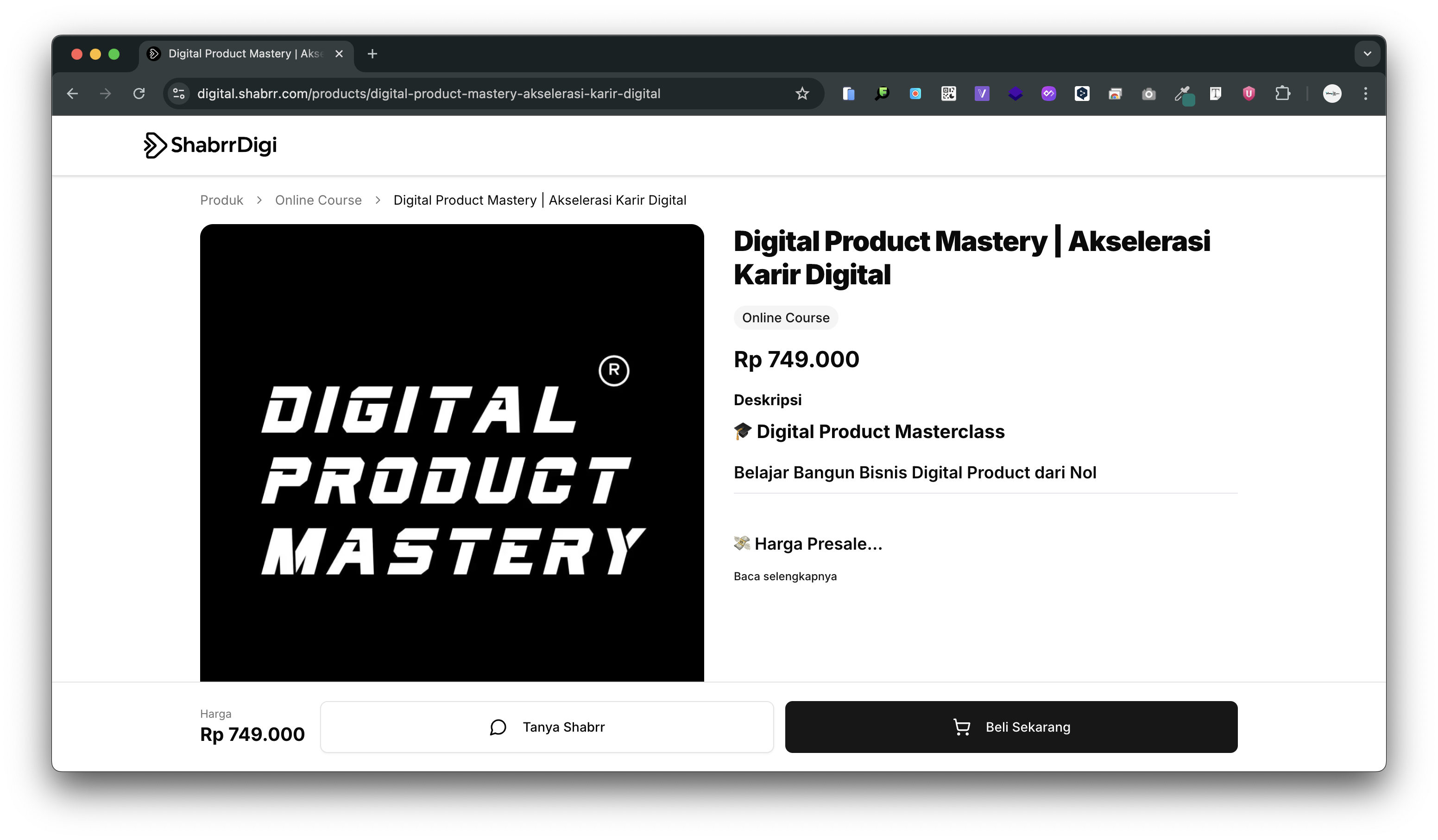Click the ShabrrDigi logo
1438x840 pixels.
coord(210,145)
